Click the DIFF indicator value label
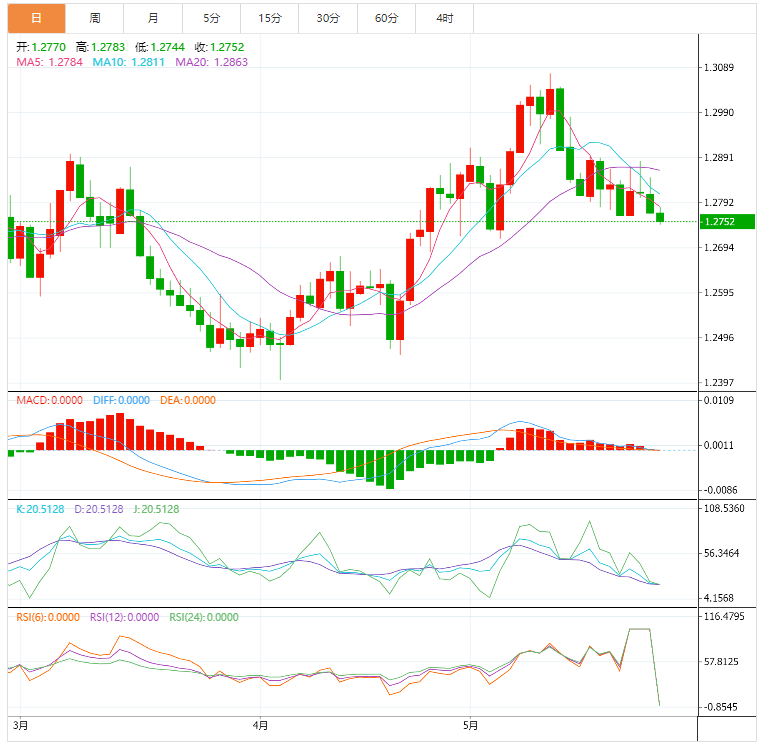 click(x=121, y=400)
